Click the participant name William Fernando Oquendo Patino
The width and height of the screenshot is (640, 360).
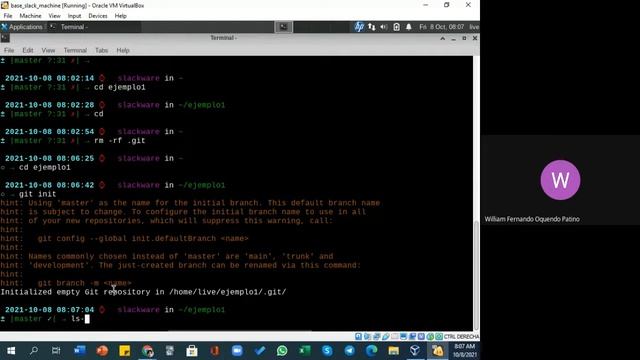532,219
